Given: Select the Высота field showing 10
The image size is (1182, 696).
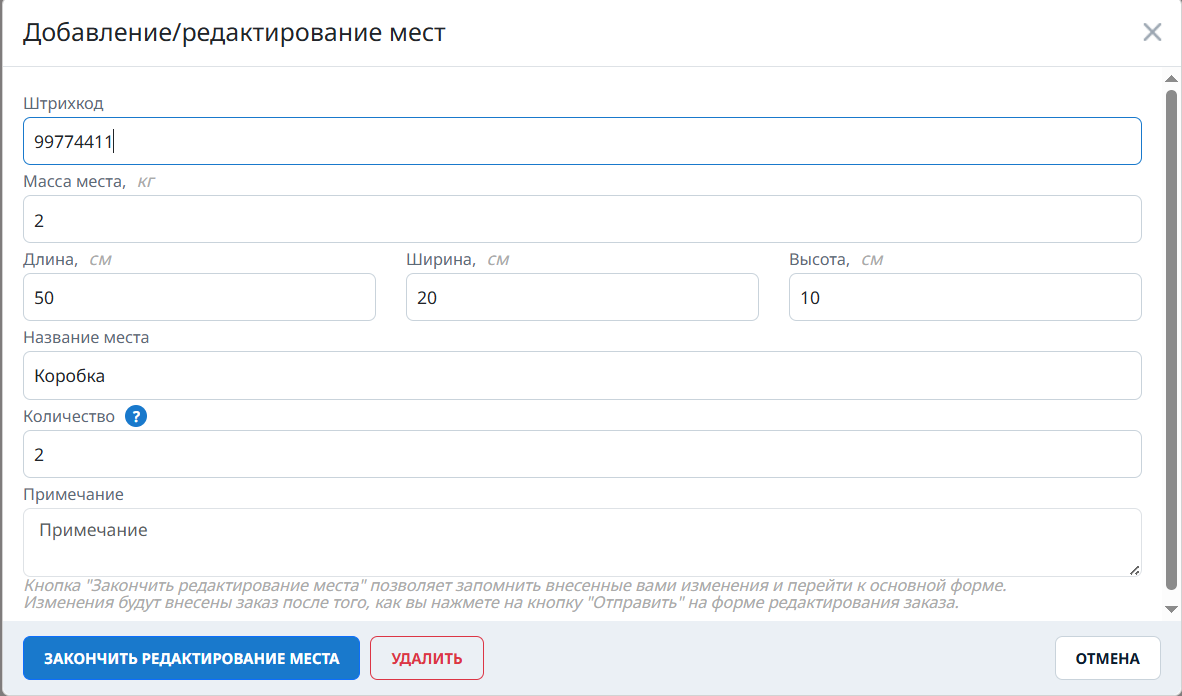Looking at the screenshot, I should tap(964, 296).
